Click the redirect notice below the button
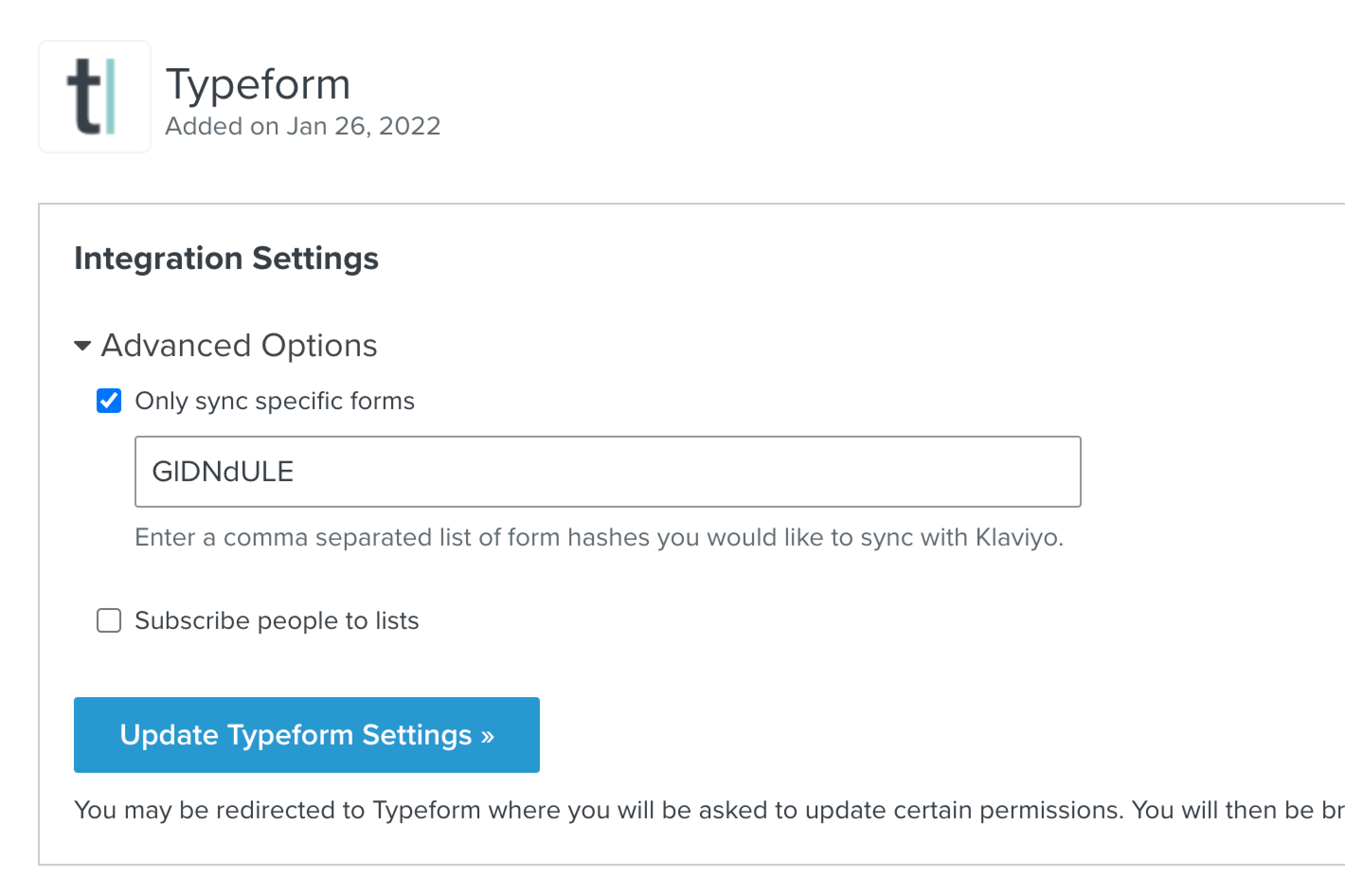The width and height of the screenshot is (1345, 896). [709, 810]
